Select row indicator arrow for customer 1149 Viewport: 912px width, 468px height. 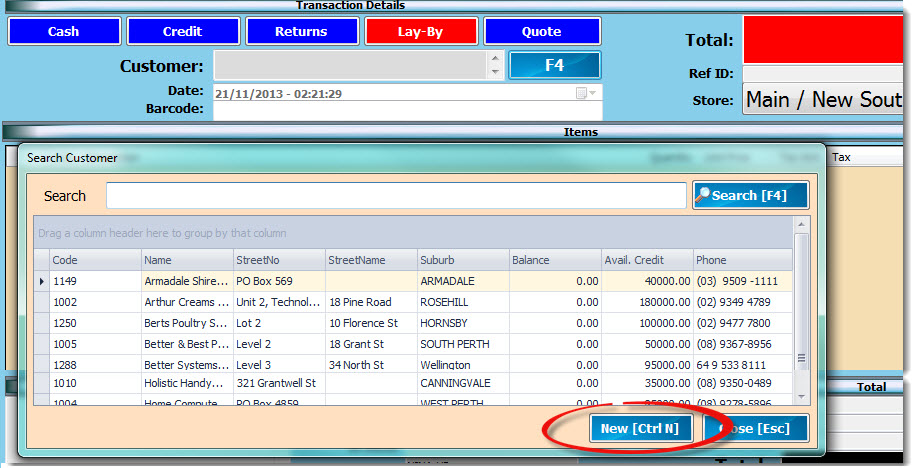(x=41, y=281)
